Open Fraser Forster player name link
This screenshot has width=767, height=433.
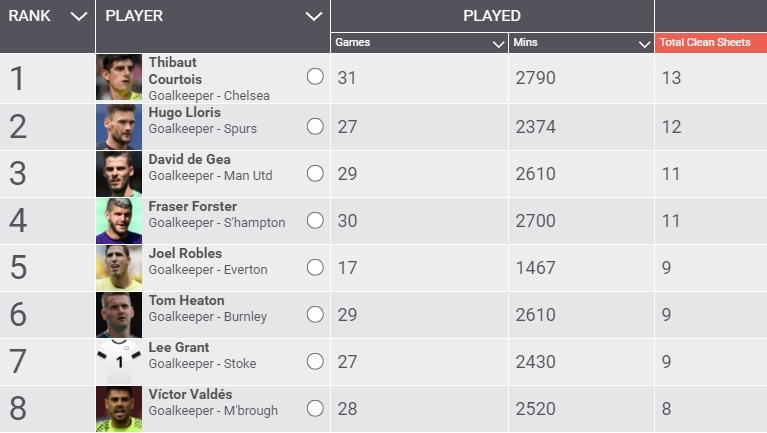[x=193, y=206]
